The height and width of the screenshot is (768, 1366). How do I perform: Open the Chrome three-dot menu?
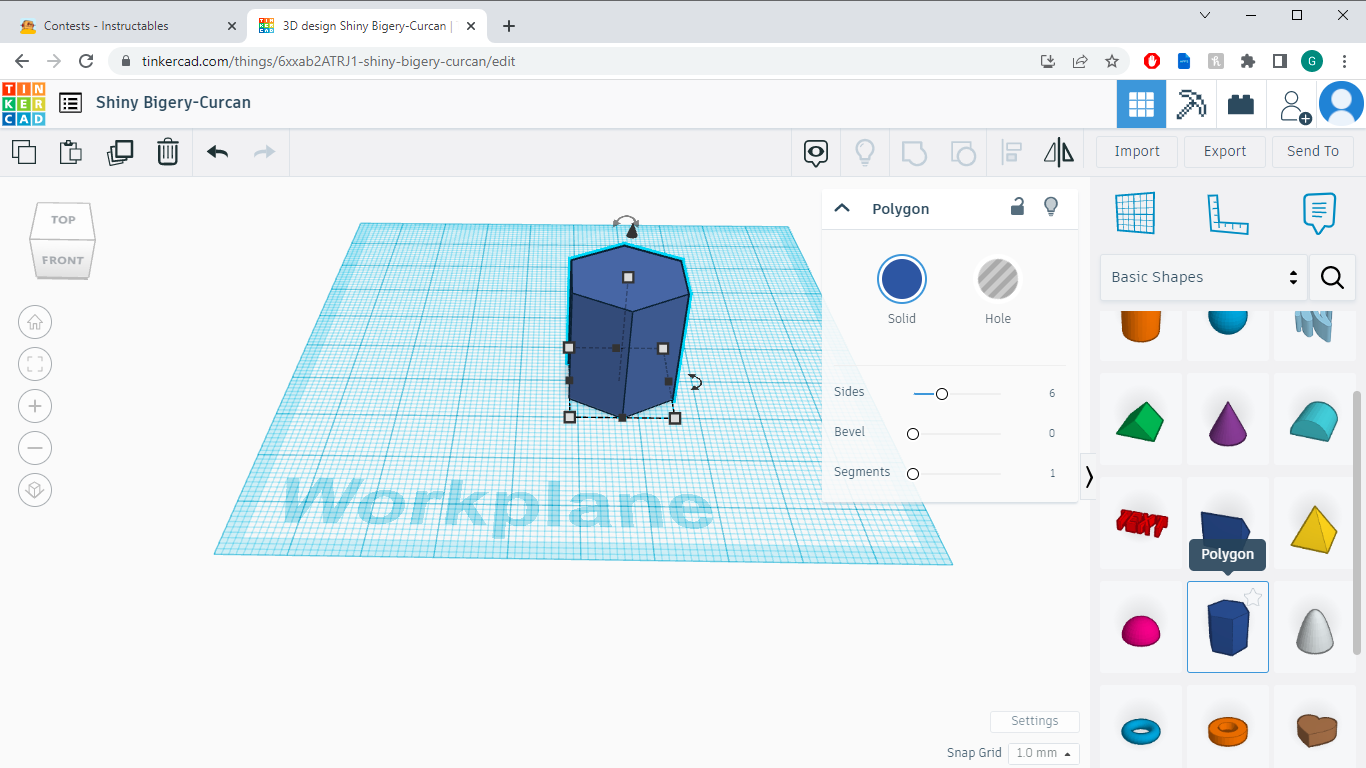(x=1345, y=61)
